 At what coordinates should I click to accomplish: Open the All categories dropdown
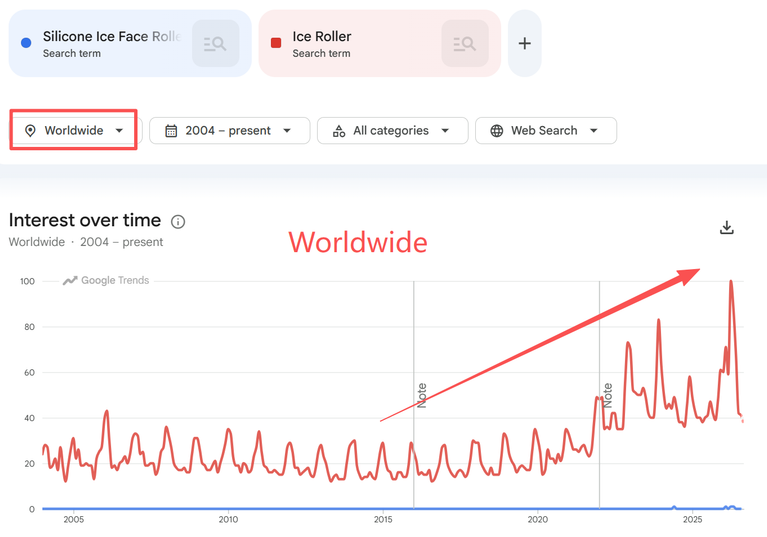pyautogui.click(x=392, y=131)
